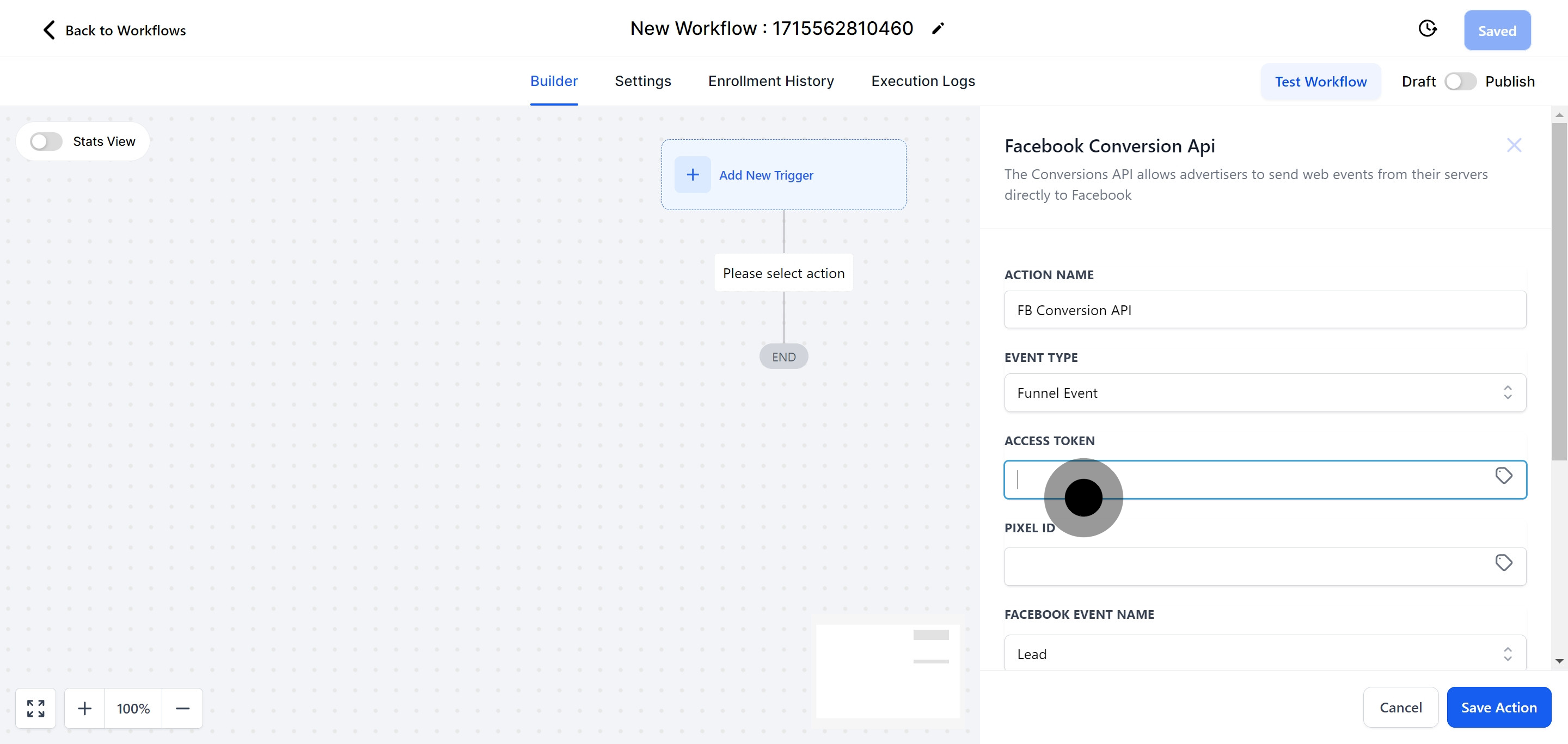Switch to the Settings tab

(x=642, y=82)
